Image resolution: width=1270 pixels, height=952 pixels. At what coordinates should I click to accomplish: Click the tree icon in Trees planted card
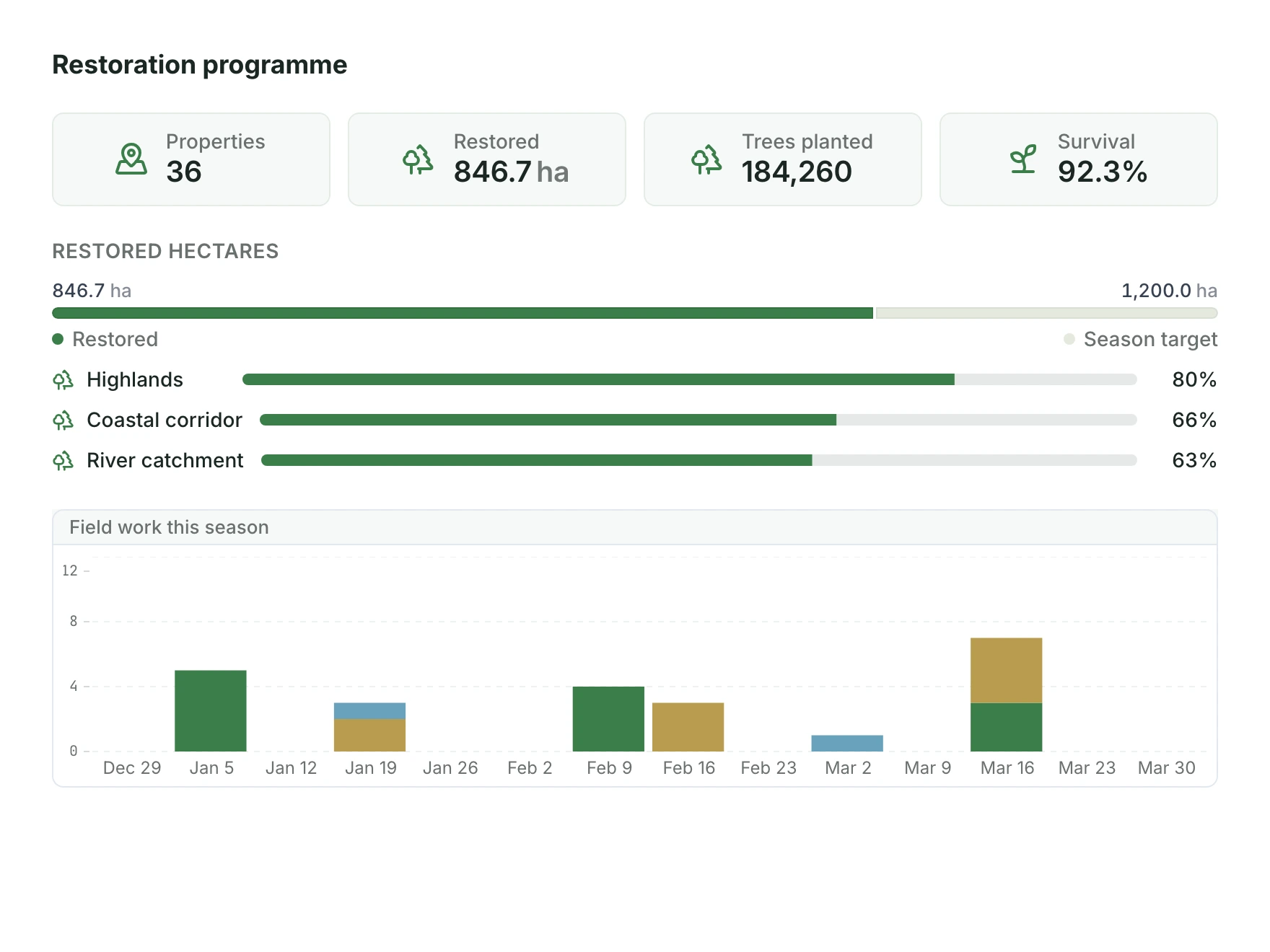click(x=707, y=159)
